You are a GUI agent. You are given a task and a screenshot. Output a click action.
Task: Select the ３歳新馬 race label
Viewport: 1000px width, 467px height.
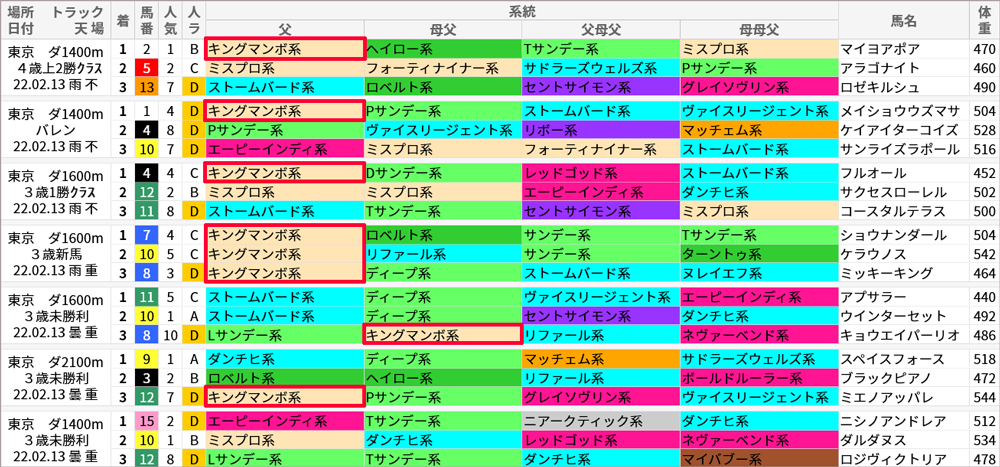click(x=55, y=254)
